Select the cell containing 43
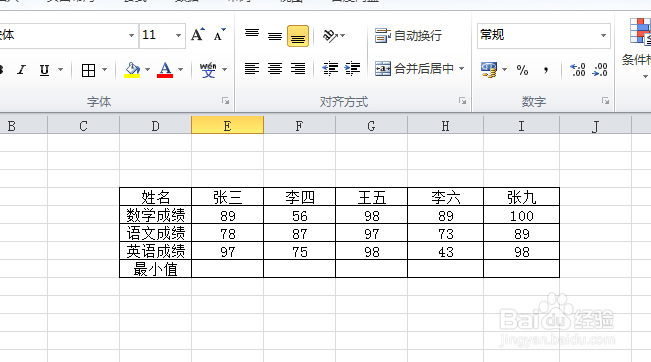Image resolution: width=651 pixels, height=362 pixels. 445,251
